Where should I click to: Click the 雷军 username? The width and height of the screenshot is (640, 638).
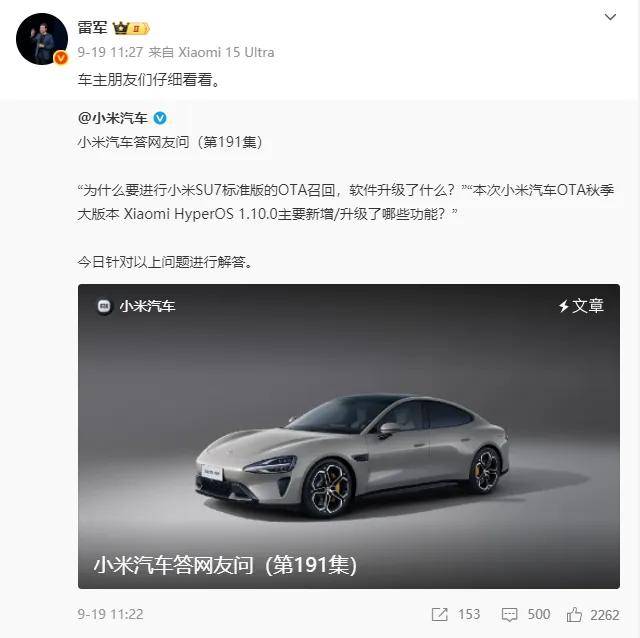92,28
